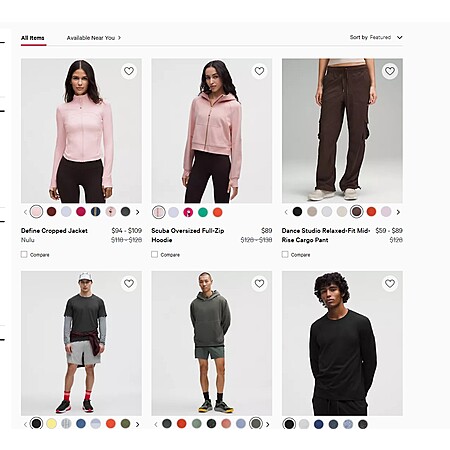Viewport: 450px width, 450px height.
Task: Check Compare box for Scuba Oversized Hoodie
Action: (x=154, y=255)
